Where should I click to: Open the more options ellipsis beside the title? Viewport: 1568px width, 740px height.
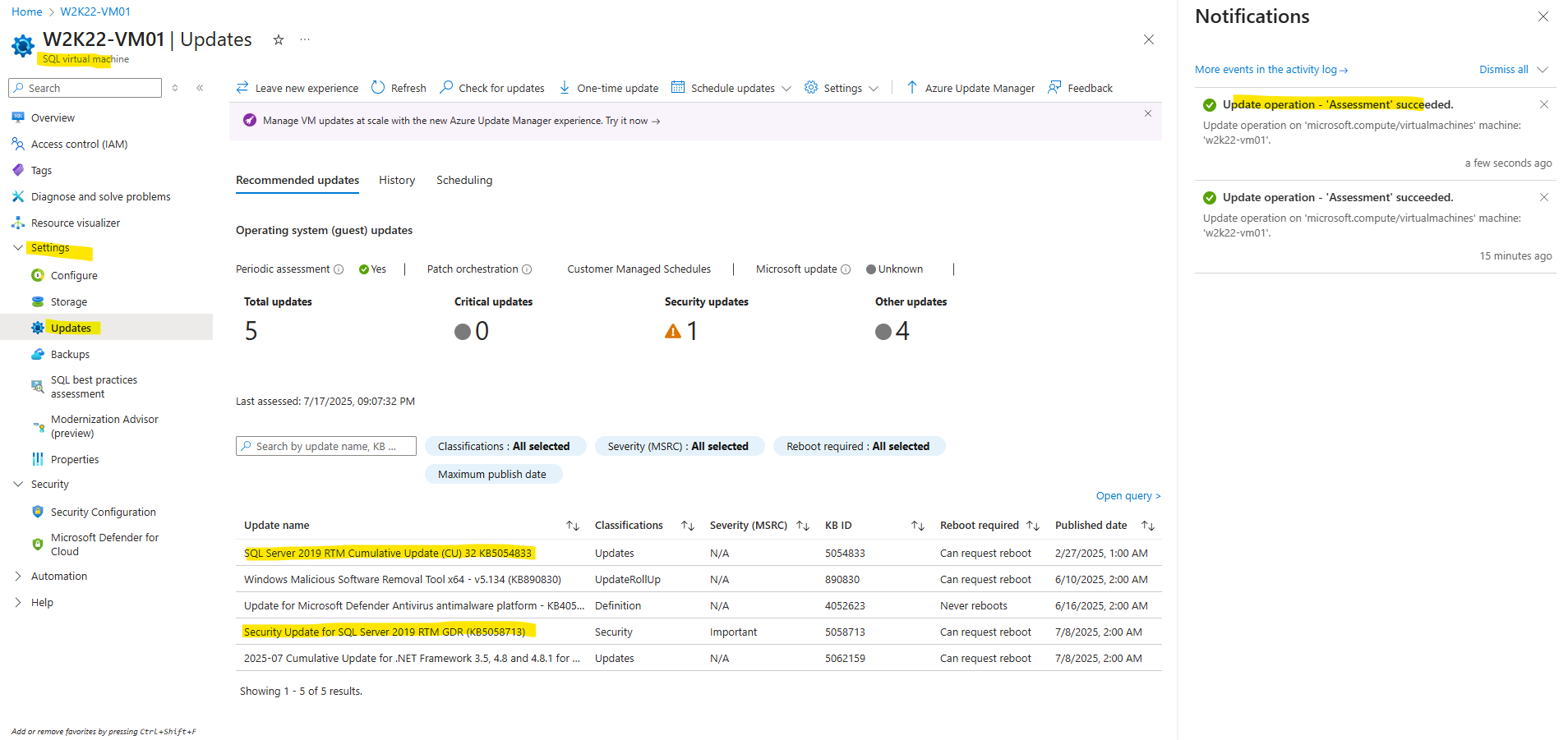[x=305, y=39]
